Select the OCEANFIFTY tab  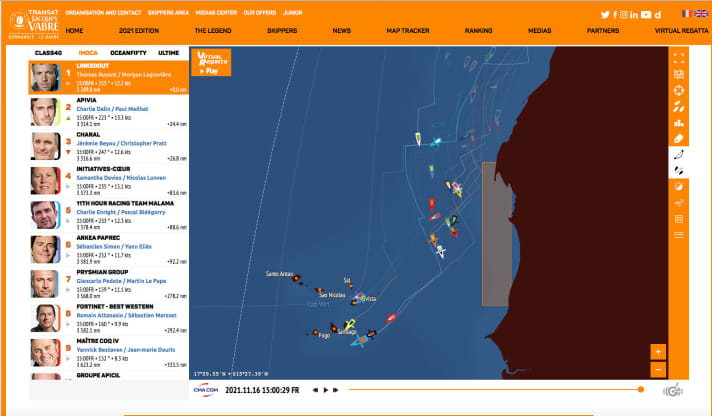129,53
